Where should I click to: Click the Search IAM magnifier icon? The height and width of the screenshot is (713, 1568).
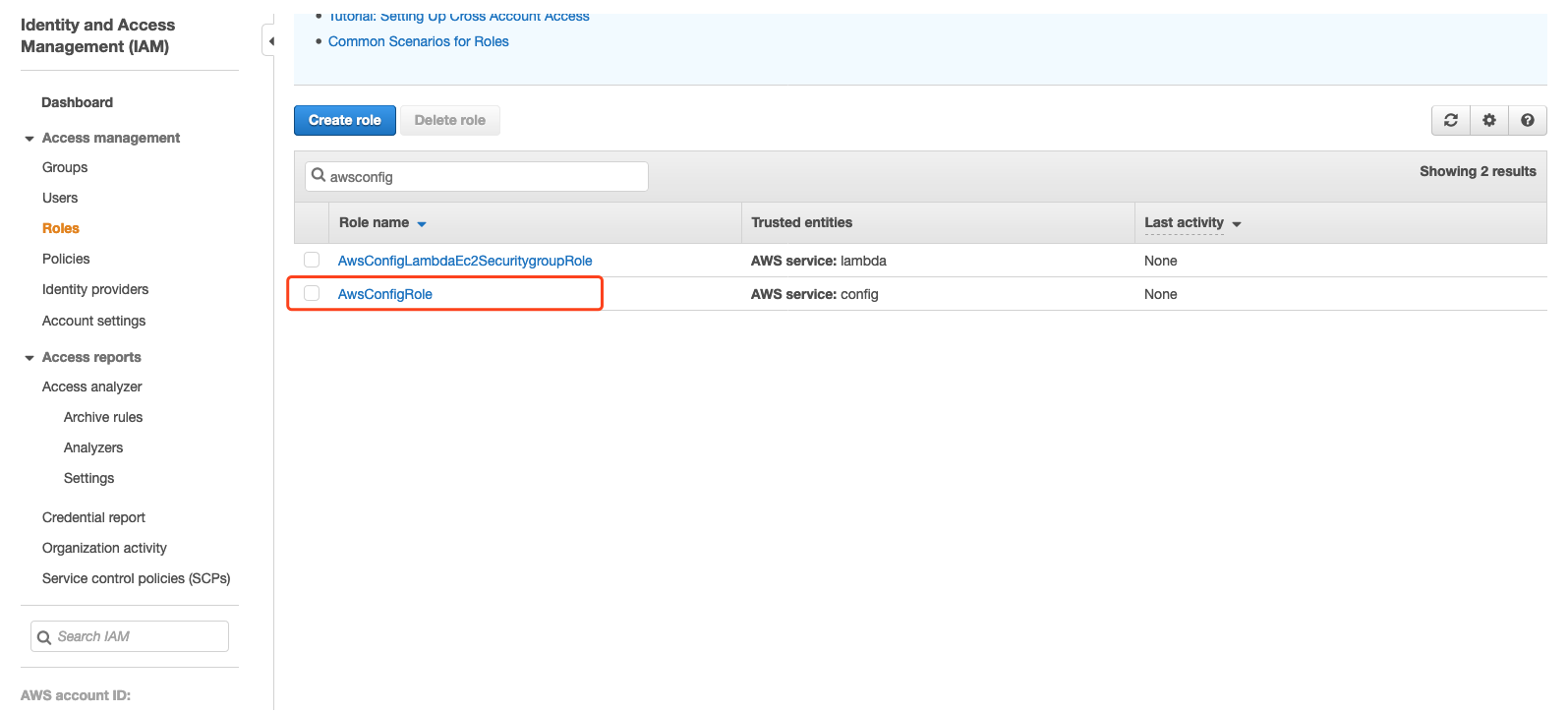(44, 637)
